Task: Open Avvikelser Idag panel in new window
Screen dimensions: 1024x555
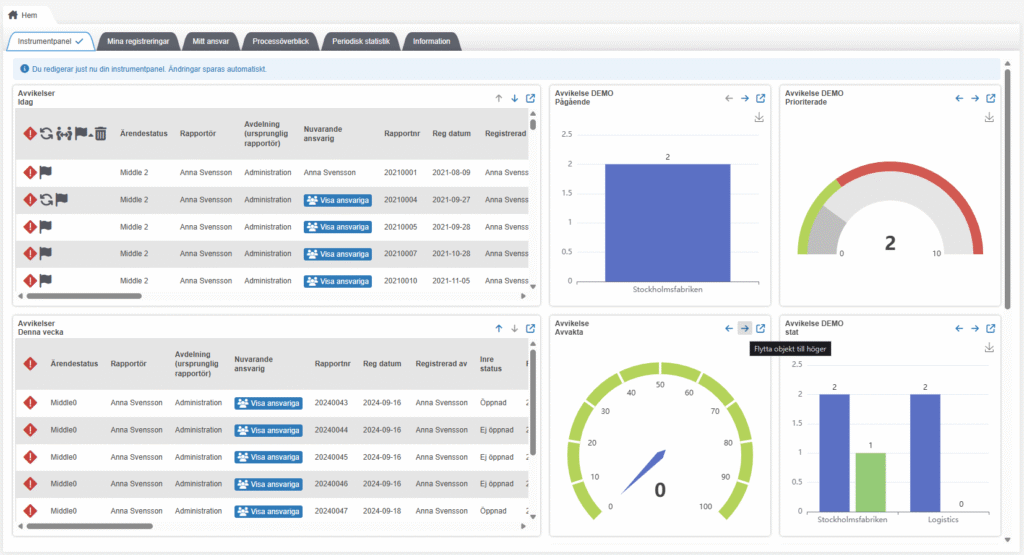Action: pyautogui.click(x=531, y=98)
